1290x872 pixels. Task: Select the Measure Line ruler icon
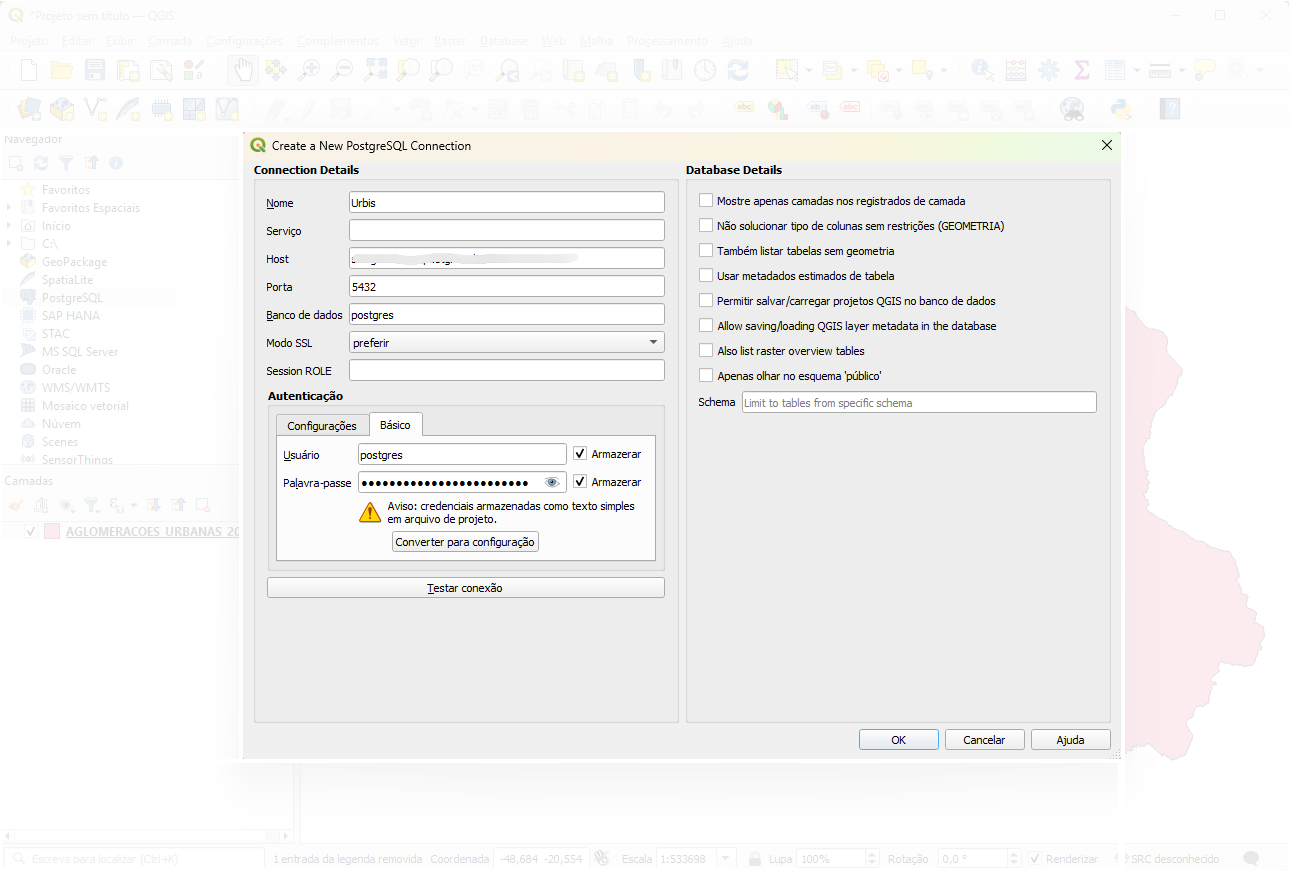[x=1160, y=70]
